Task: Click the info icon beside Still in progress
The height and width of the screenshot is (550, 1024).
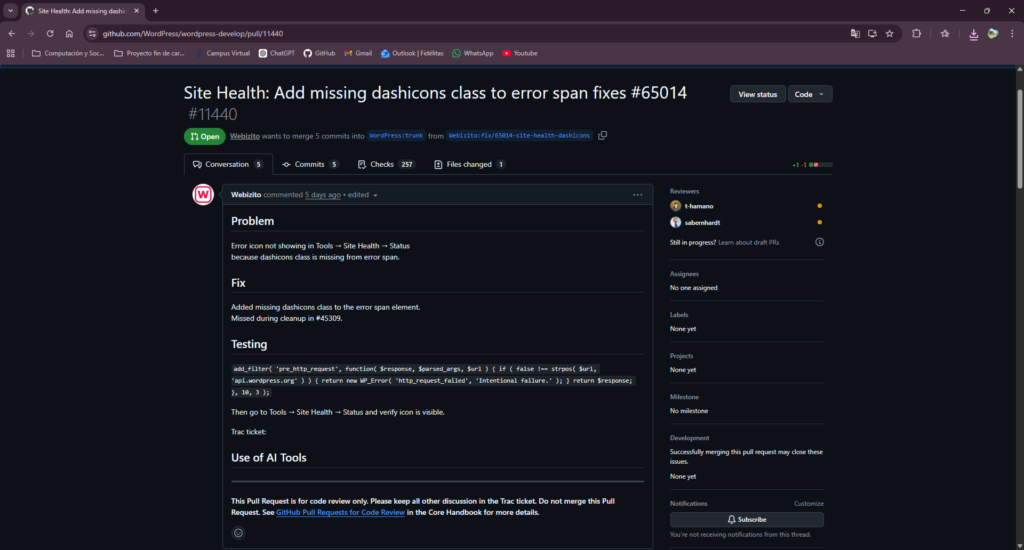Action: click(820, 242)
